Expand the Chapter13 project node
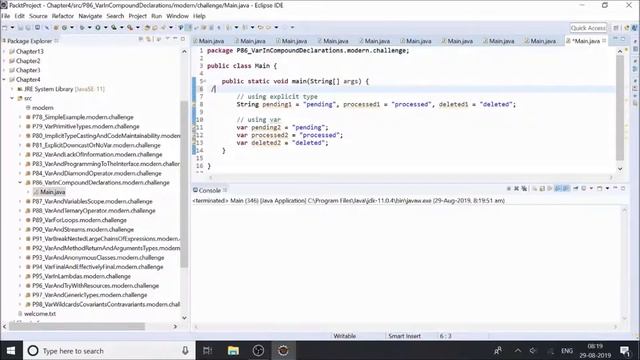 [4, 51]
